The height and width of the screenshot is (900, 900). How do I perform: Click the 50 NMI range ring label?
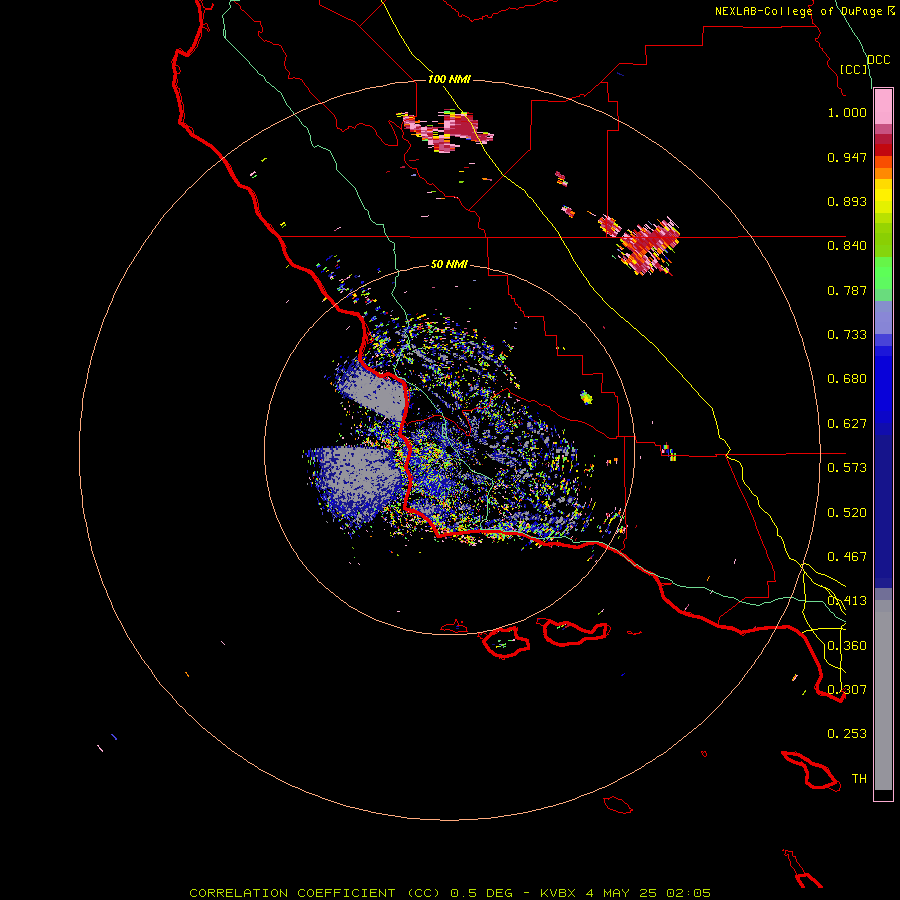(x=449, y=264)
